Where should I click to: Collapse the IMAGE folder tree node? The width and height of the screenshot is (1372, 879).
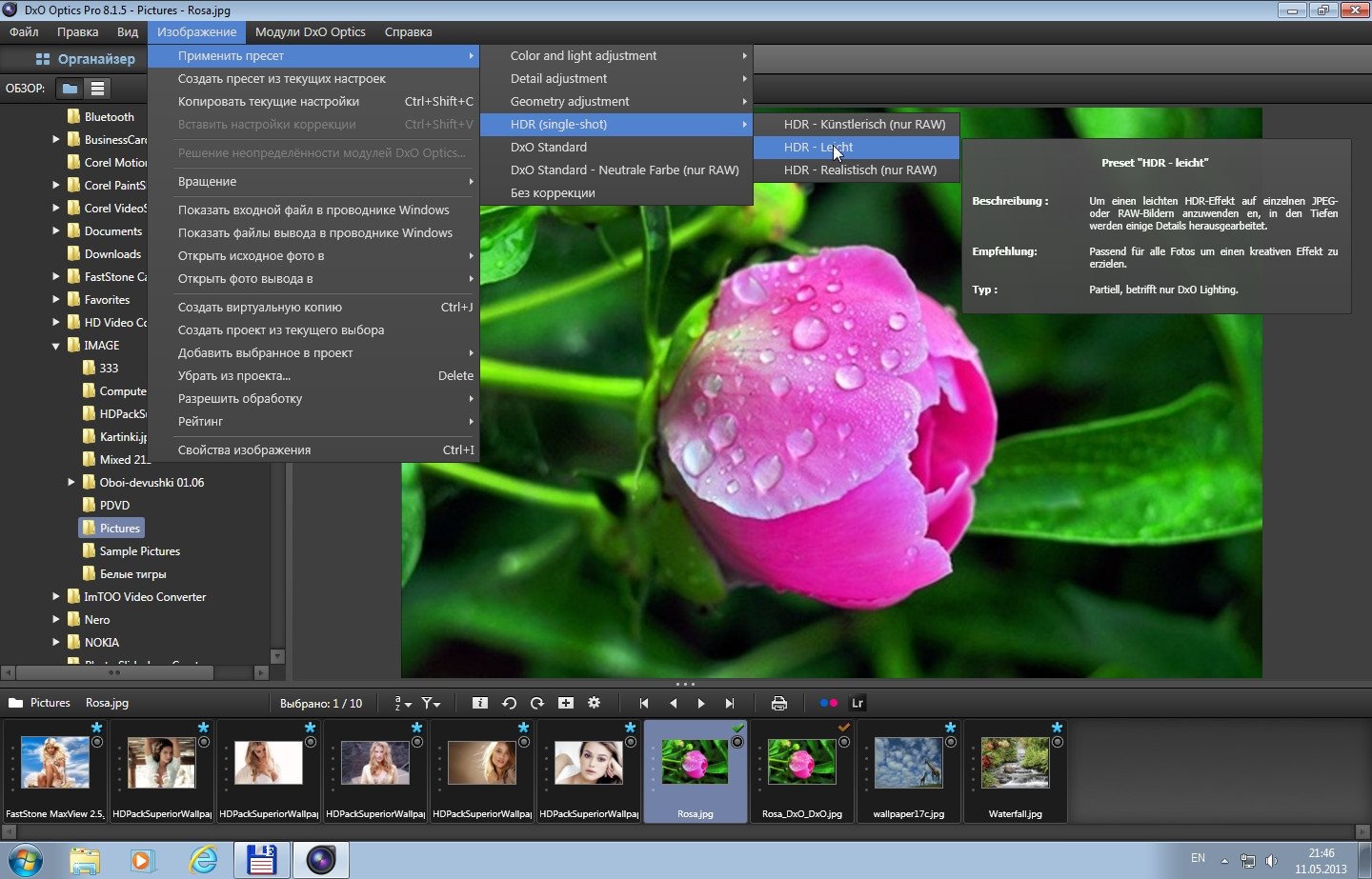(x=56, y=346)
